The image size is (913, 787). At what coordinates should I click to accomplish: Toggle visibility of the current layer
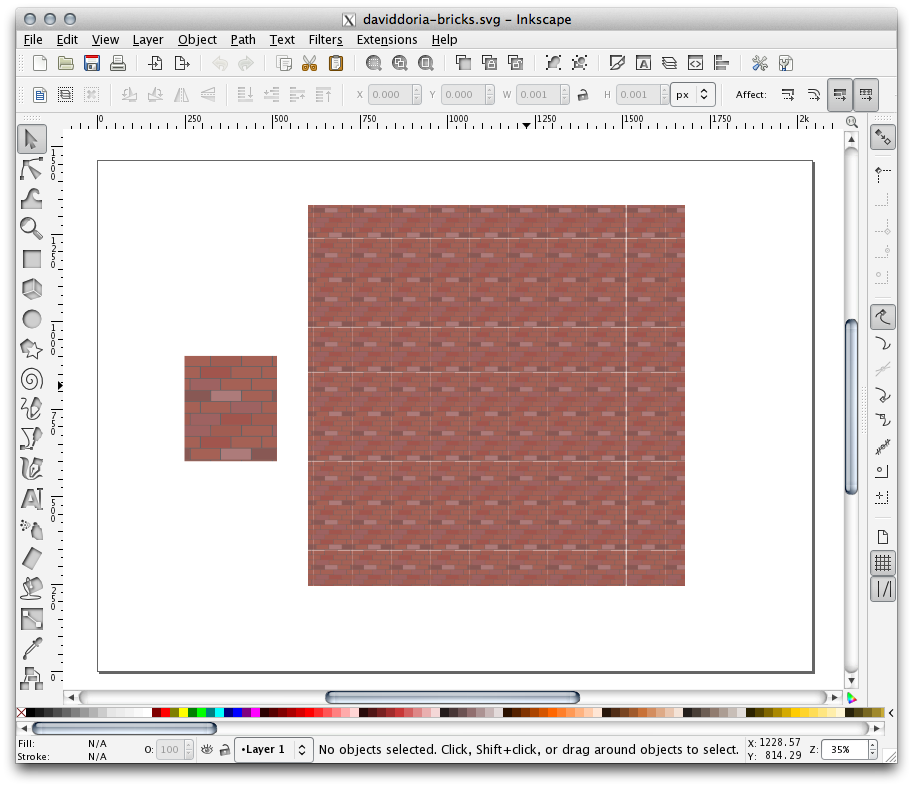click(x=207, y=750)
